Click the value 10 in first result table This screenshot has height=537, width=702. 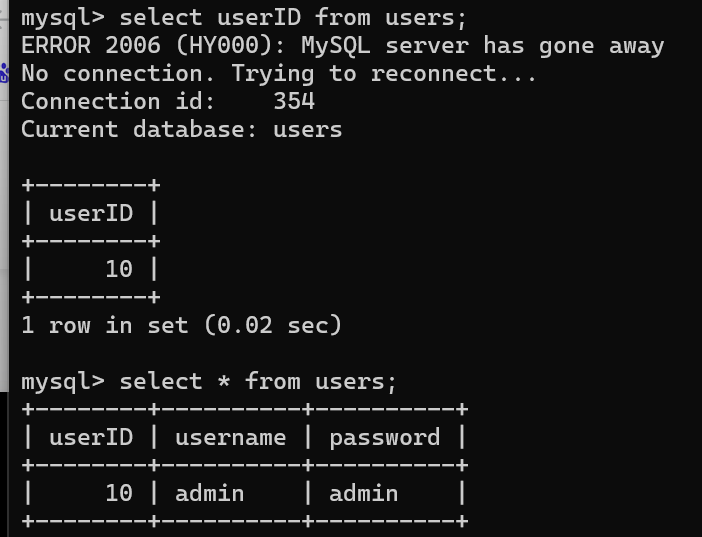click(x=118, y=270)
